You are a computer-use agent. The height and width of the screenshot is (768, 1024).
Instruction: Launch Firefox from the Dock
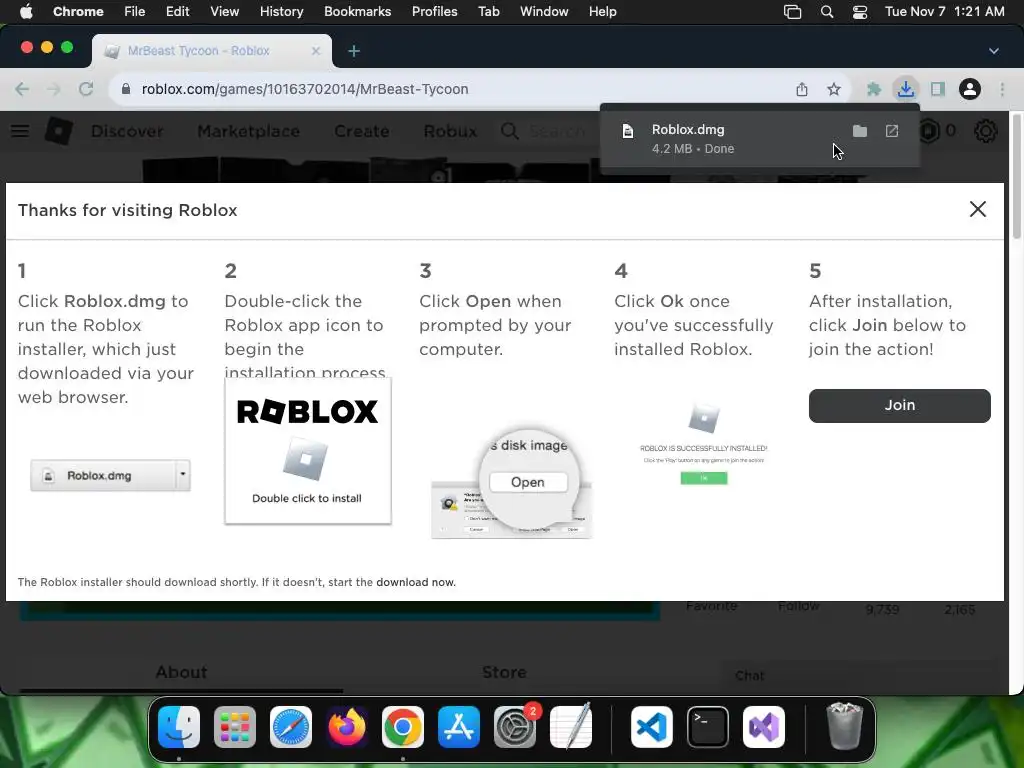click(x=347, y=726)
